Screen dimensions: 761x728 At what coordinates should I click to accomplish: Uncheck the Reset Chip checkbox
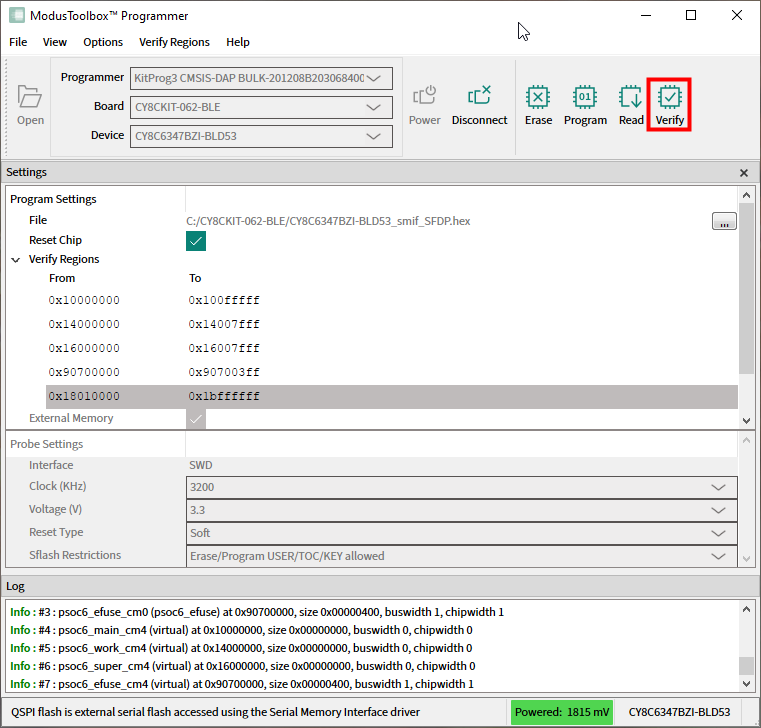[196, 241]
